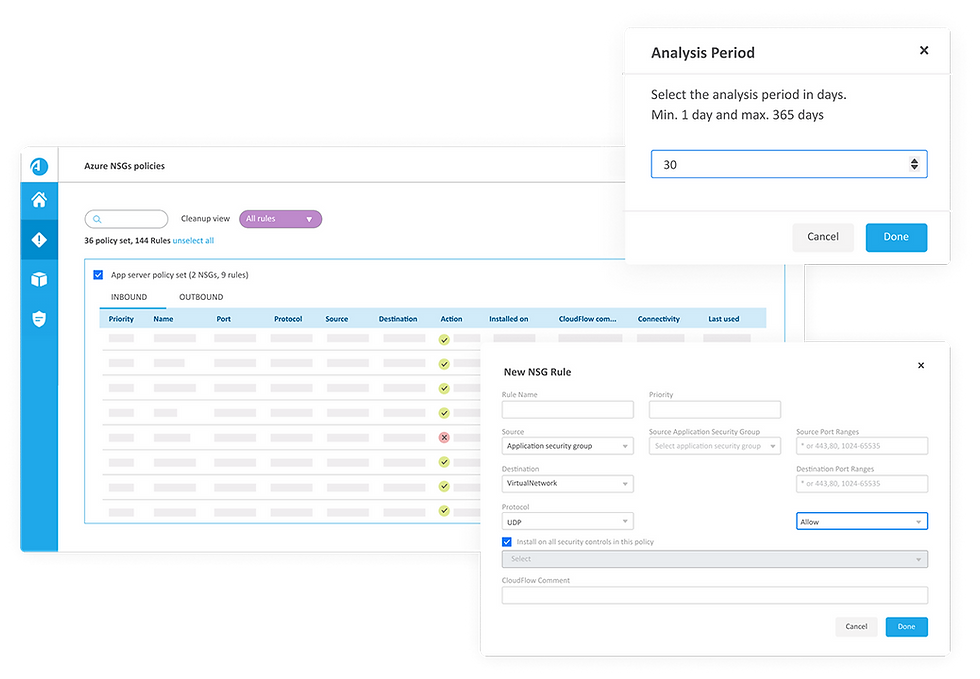Open the cube icon in the sidebar
980x679 pixels.
coord(38,279)
